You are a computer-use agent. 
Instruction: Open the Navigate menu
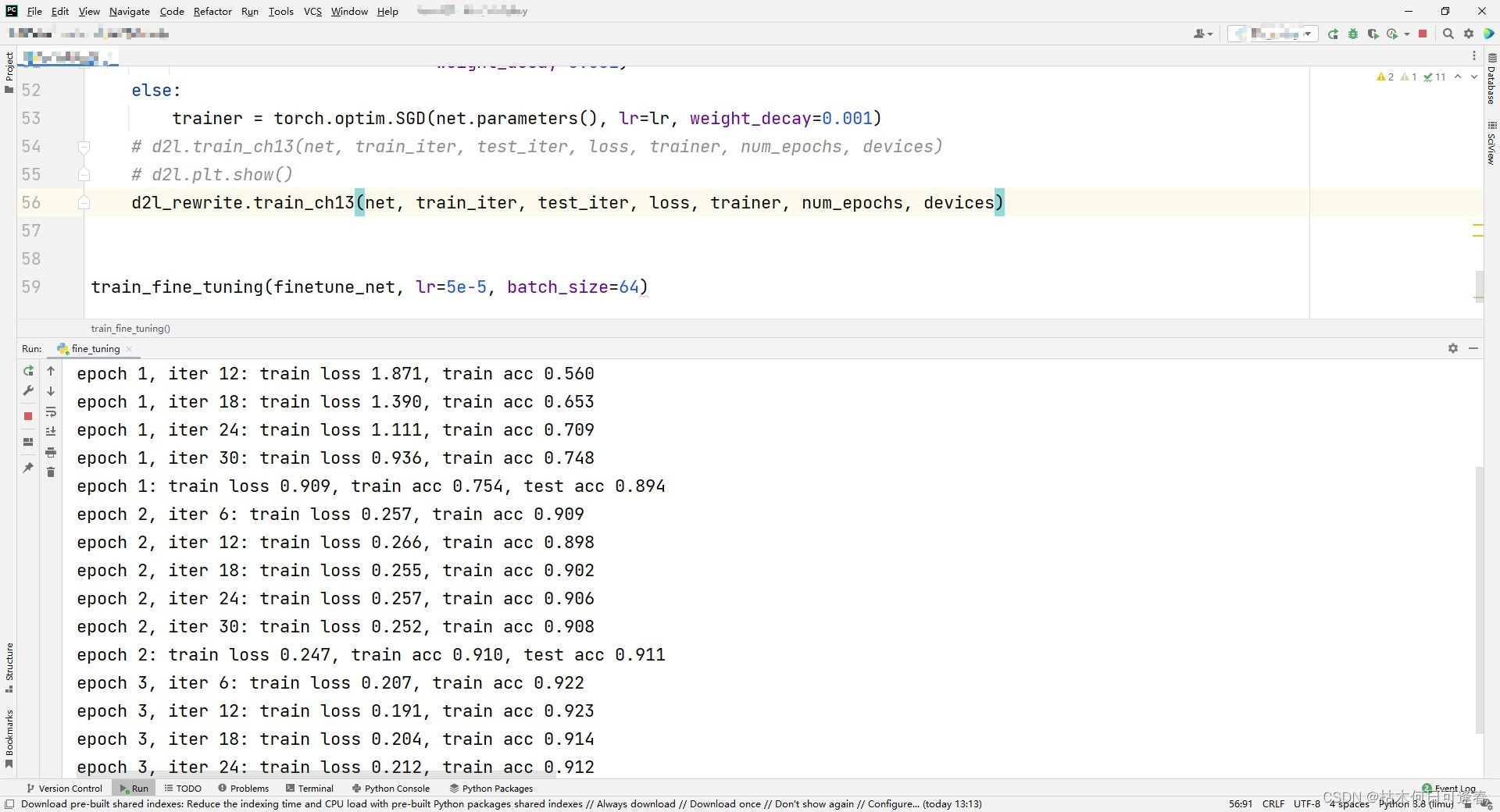click(x=129, y=12)
